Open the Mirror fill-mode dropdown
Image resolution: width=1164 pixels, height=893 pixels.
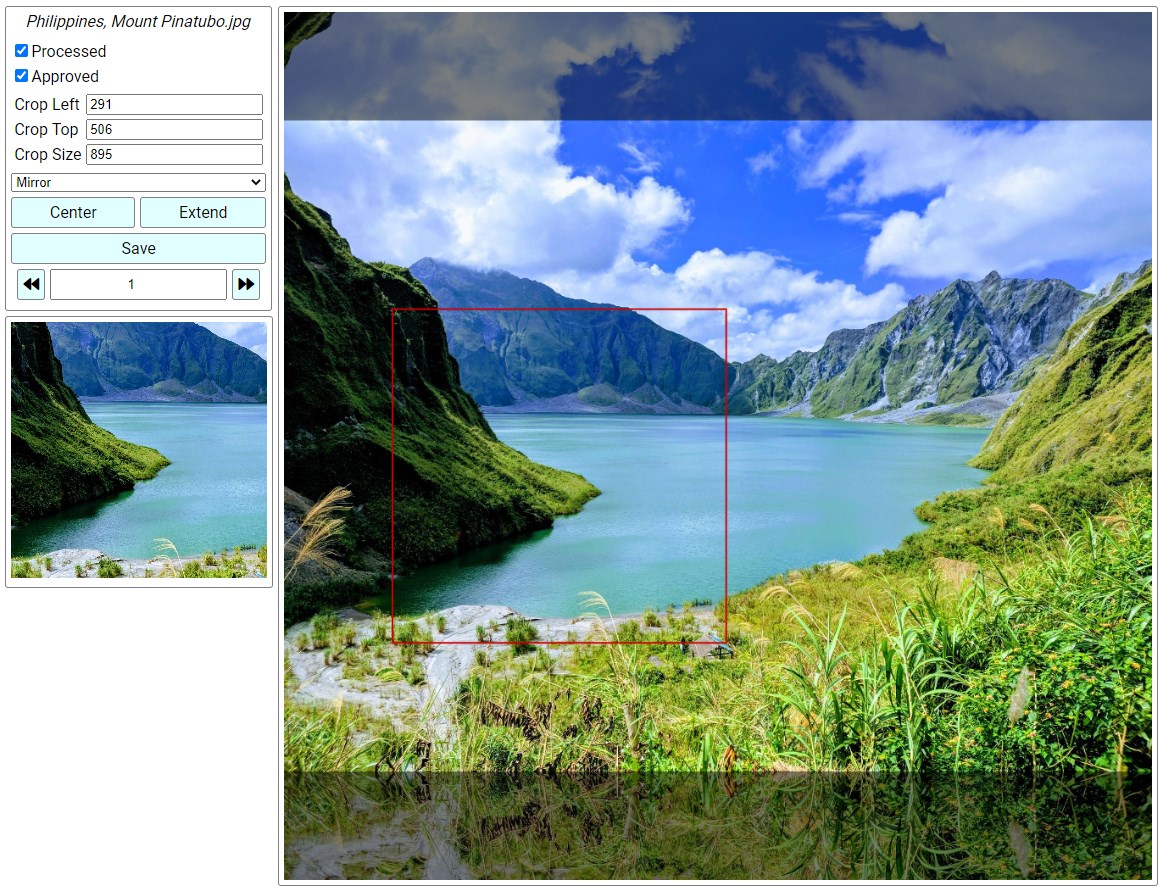click(x=138, y=182)
